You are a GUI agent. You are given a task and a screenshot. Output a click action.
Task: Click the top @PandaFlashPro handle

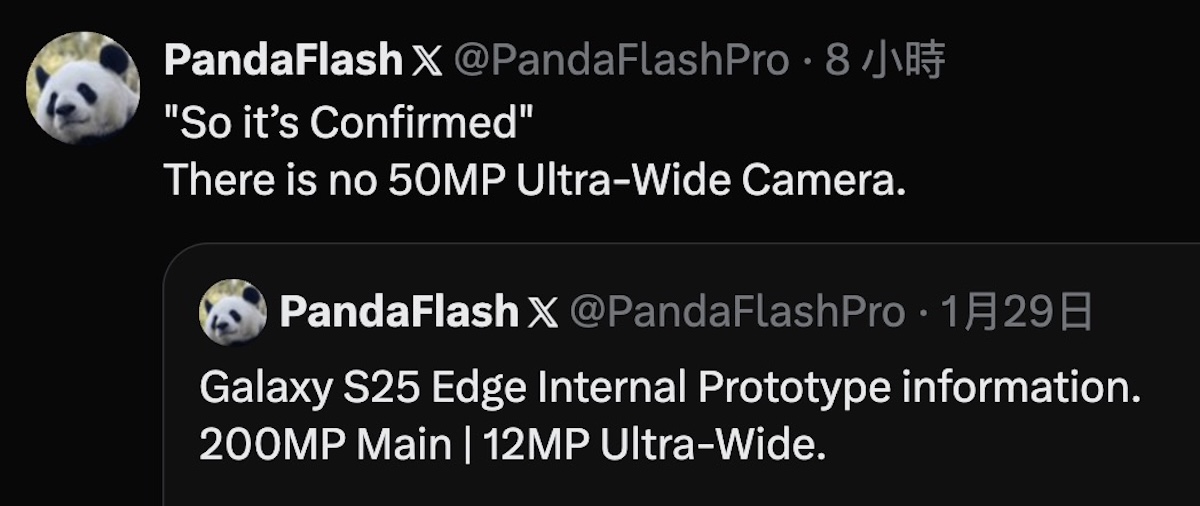[x=621, y=62]
